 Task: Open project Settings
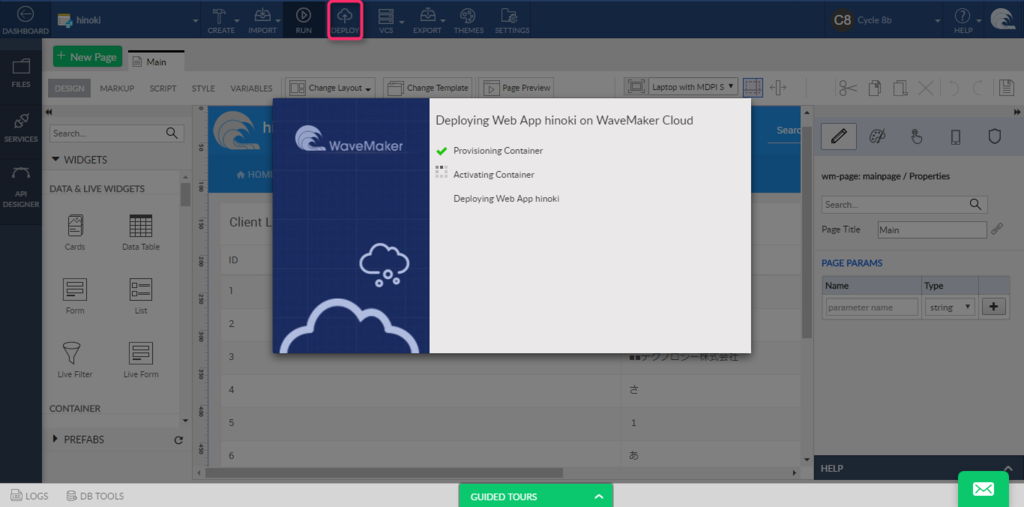(x=511, y=20)
